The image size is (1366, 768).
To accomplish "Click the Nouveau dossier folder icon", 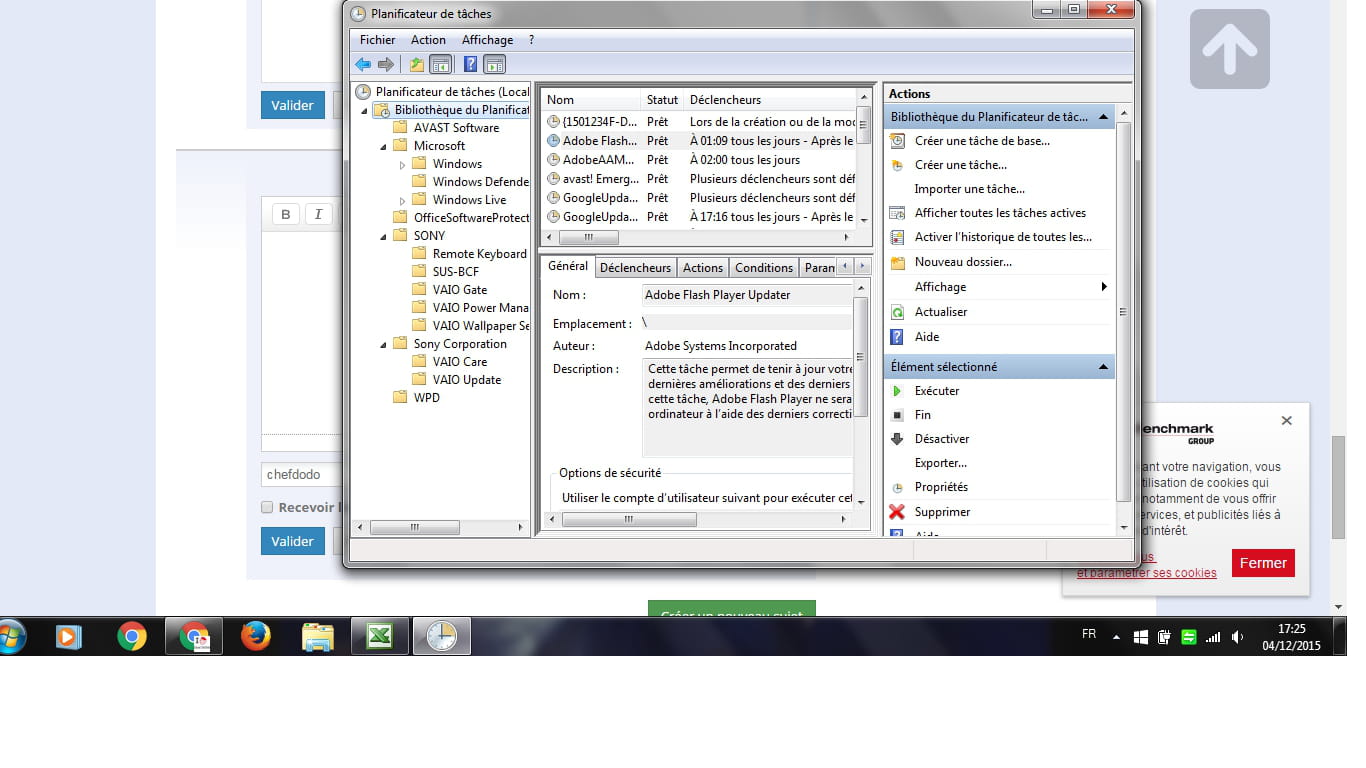I will (897, 262).
